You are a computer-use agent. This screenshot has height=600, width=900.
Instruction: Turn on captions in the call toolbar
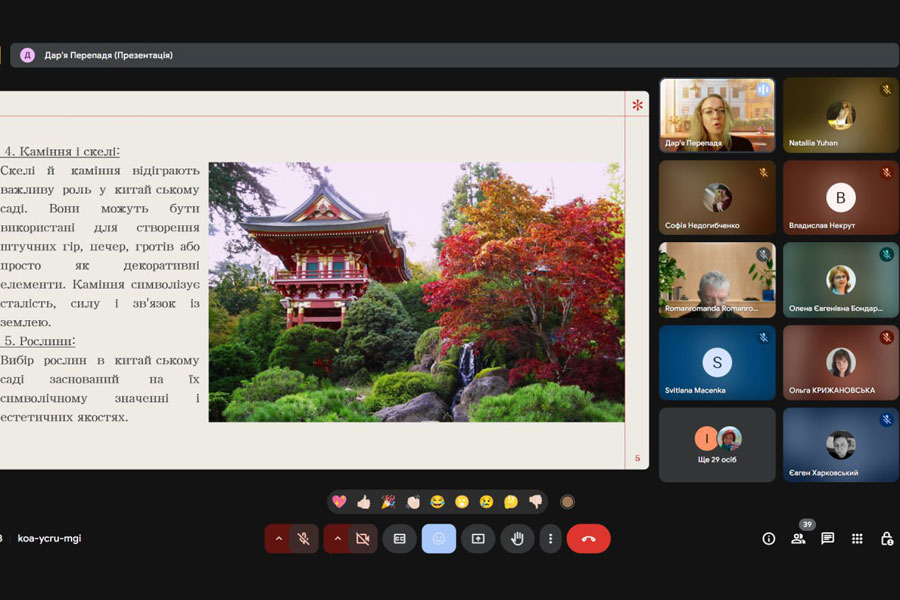pyautogui.click(x=399, y=538)
